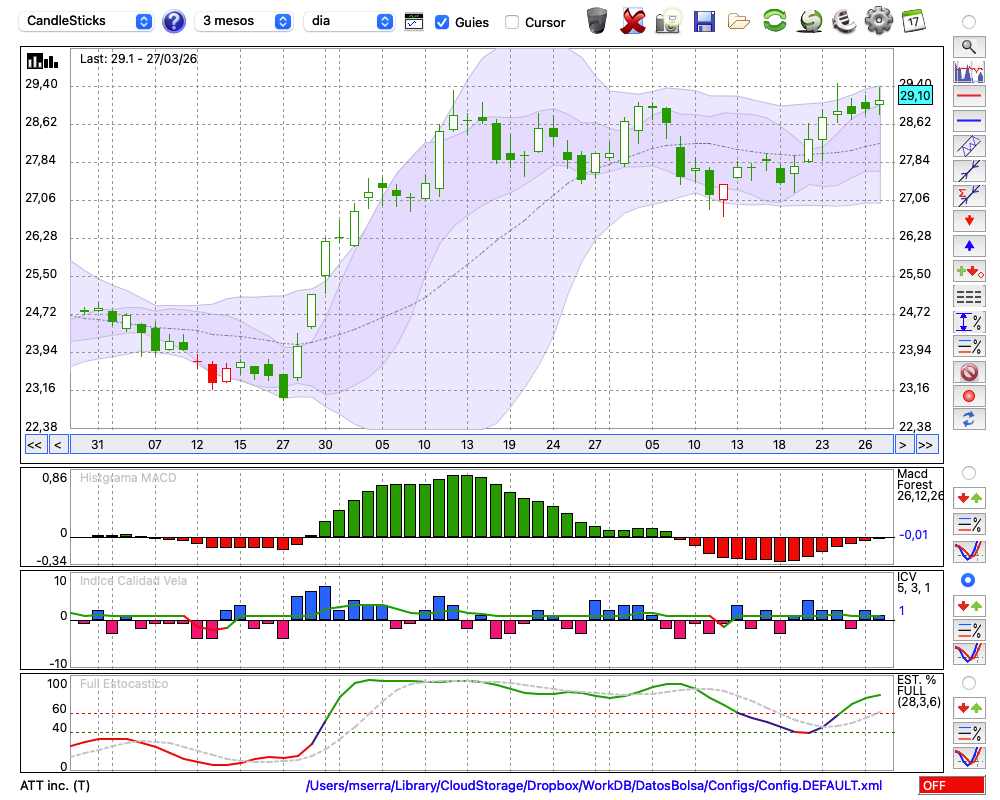Enable the Cursor checkbox

click(x=512, y=22)
